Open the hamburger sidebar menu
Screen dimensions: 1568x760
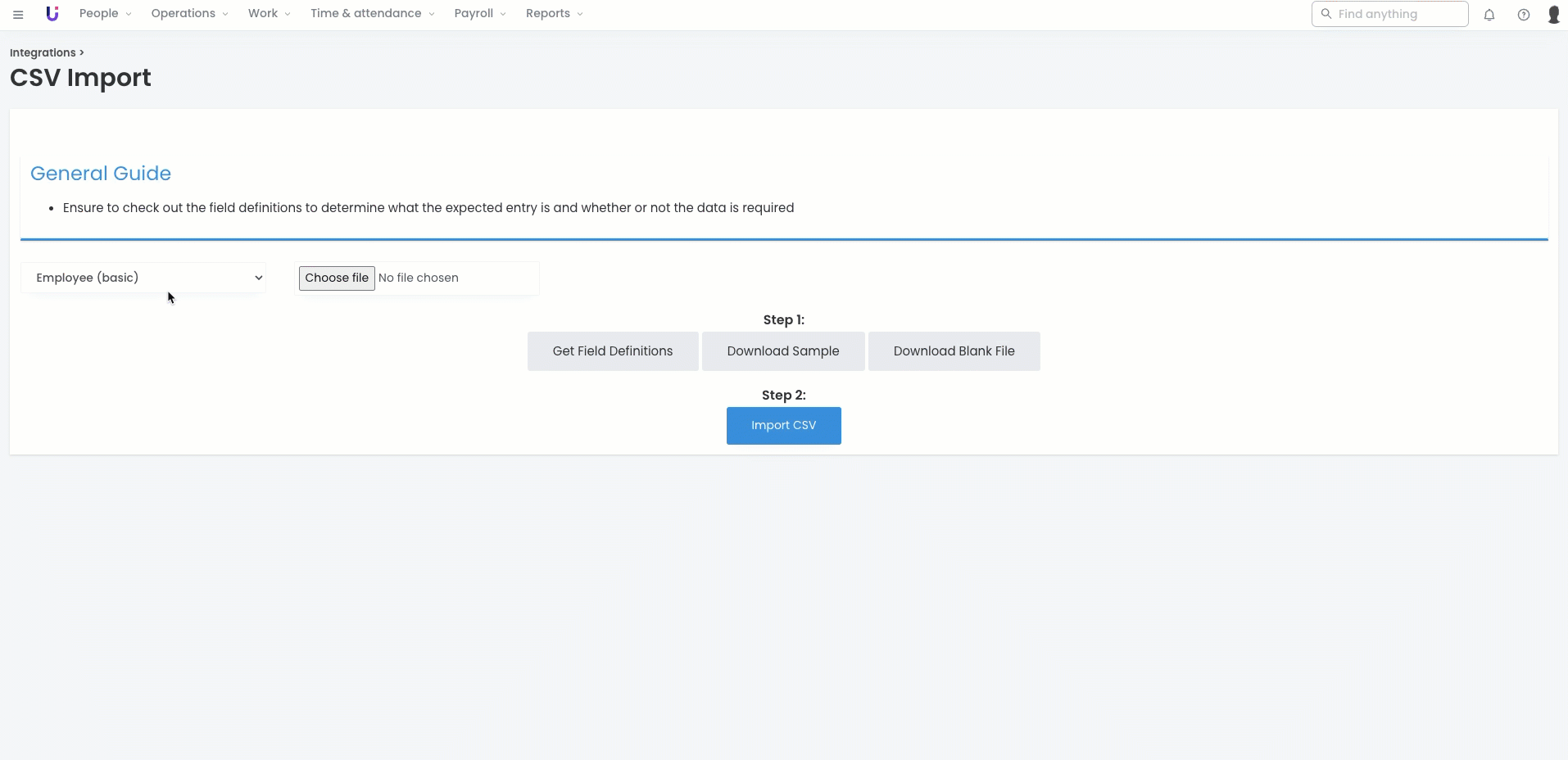pos(18,15)
